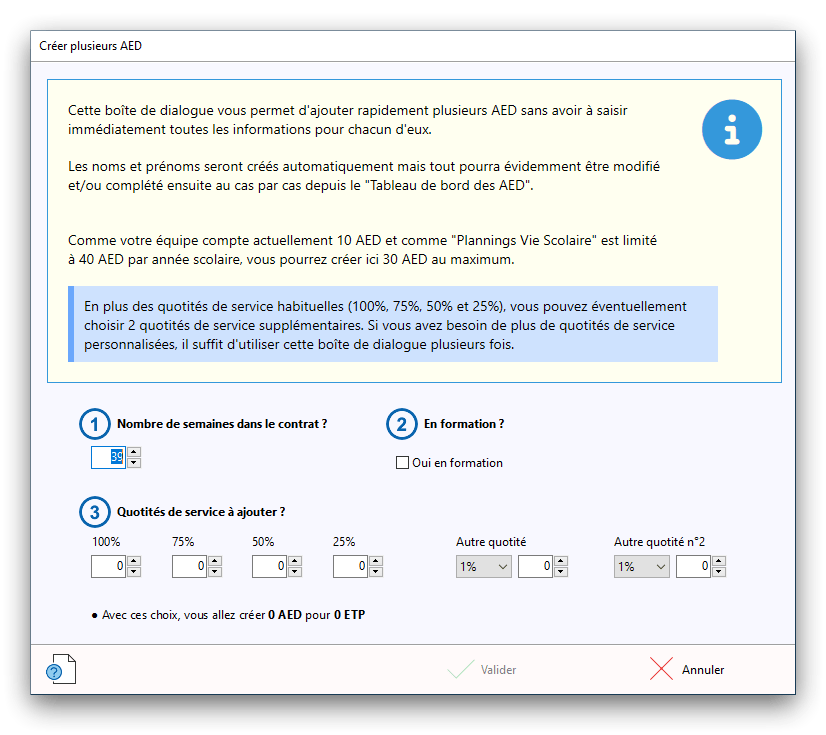Increase the 100% quotité count
826x735 pixels.
(x=135, y=562)
